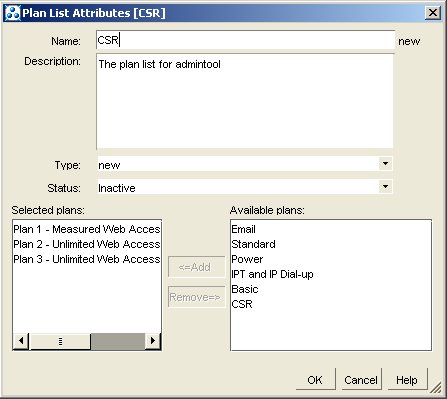447x399 pixels.
Task: Click the right scroll arrow in Selected plans
Action: point(153,341)
